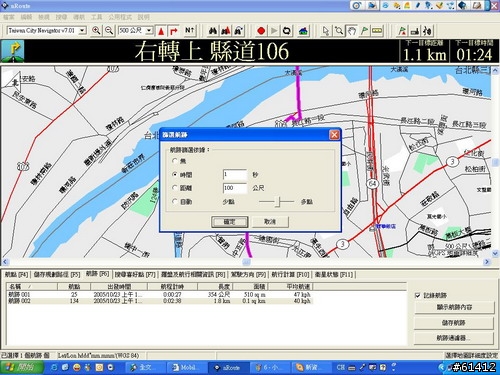The width and height of the screenshot is (500, 375).
Task: Click the red record circle icon
Action: (x=261, y=31)
